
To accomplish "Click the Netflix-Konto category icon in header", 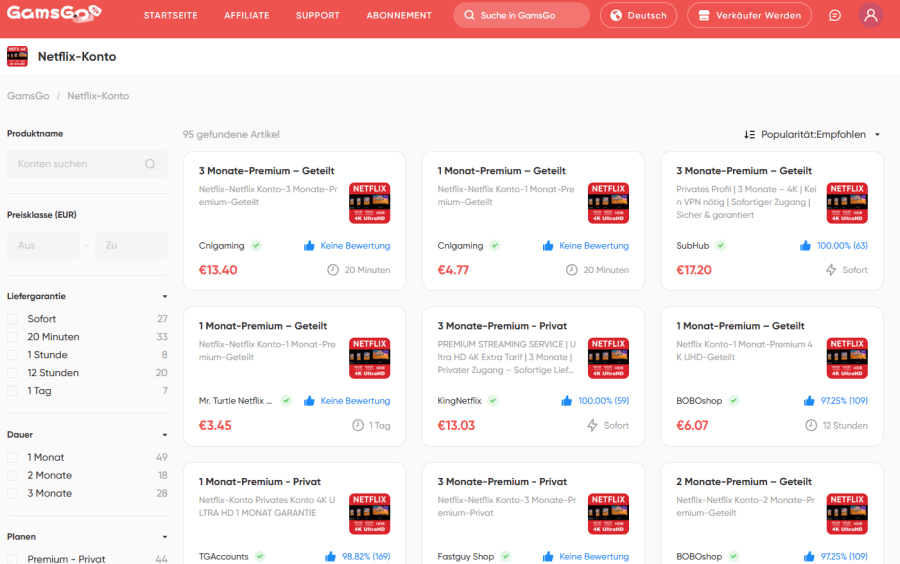I will click(x=17, y=56).
